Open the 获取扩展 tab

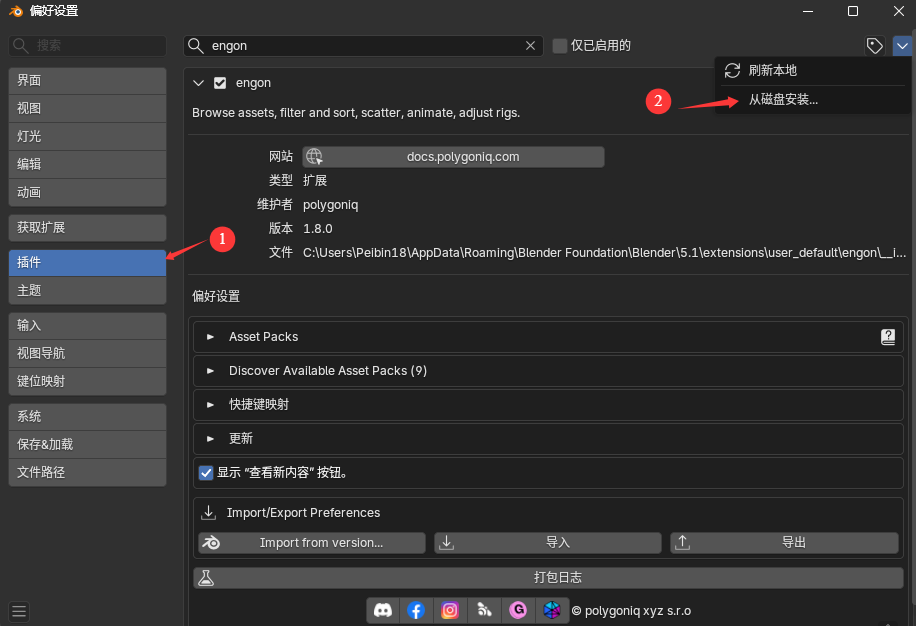(x=88, y=228)
